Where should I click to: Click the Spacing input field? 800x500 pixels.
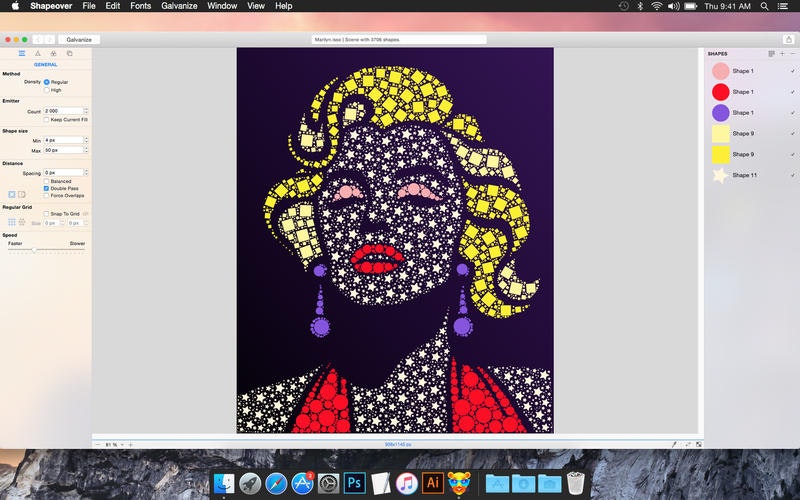[63, 172]
